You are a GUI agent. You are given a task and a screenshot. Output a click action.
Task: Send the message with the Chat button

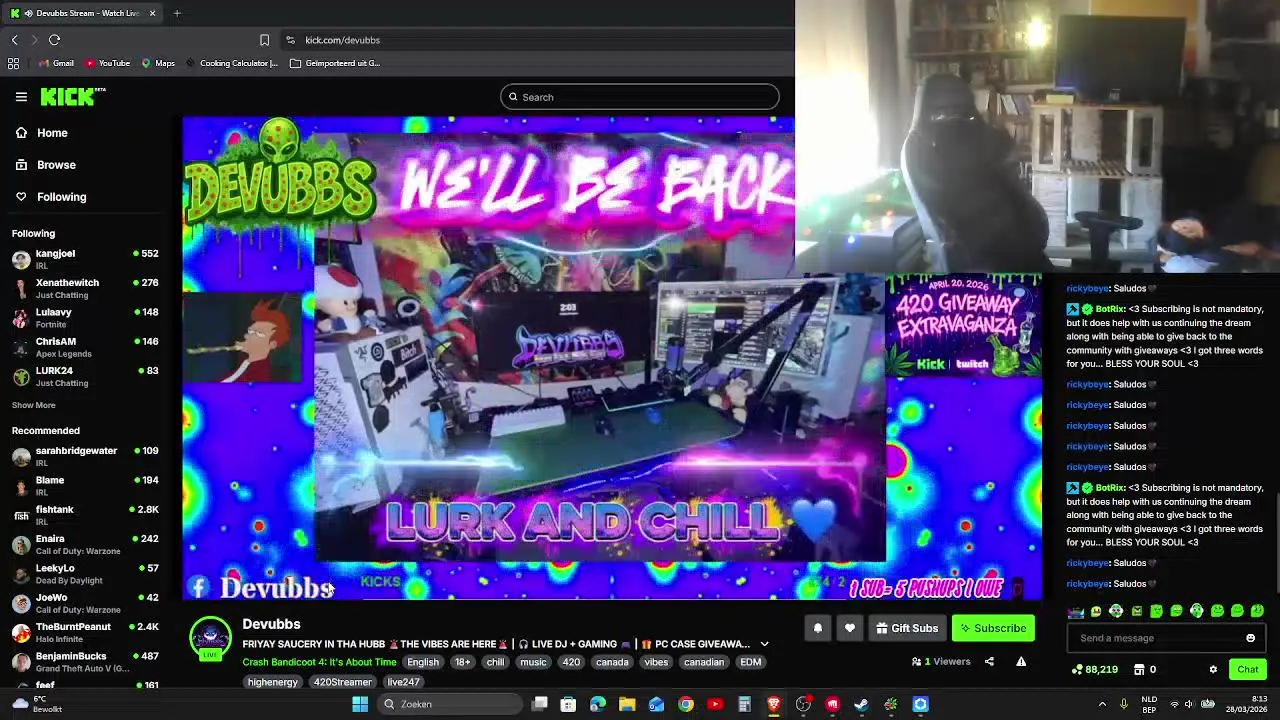[x=1247, y=669]
